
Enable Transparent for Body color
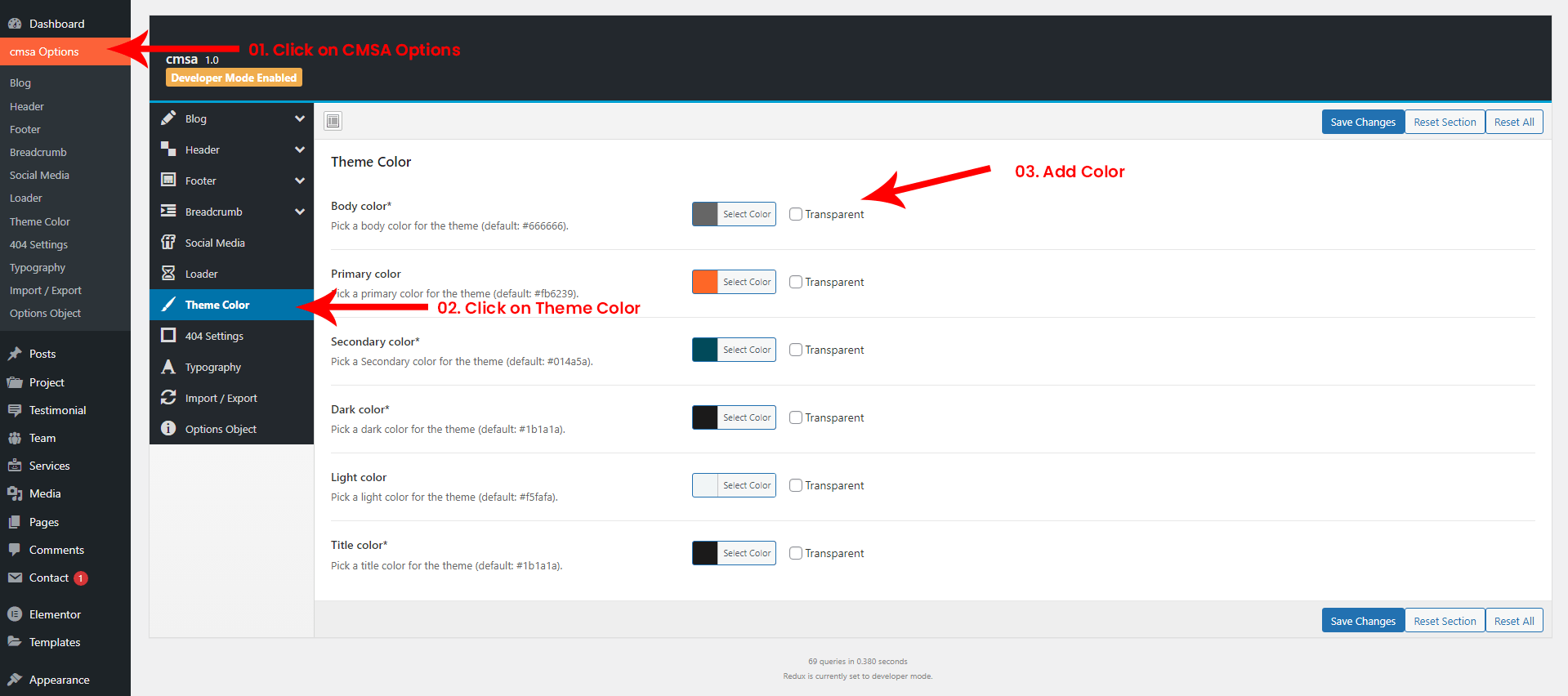click(796, 214)
